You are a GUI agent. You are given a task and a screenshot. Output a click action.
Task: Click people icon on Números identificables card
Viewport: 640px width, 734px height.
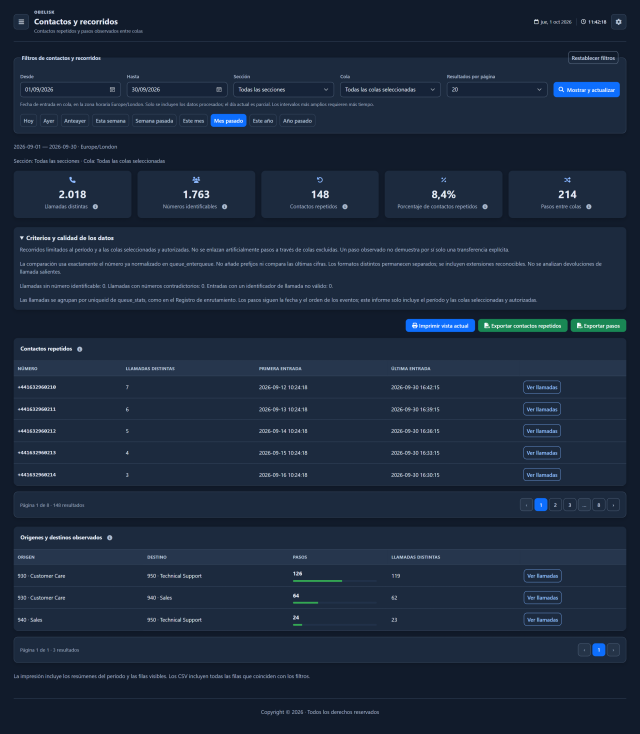(196, 180)
